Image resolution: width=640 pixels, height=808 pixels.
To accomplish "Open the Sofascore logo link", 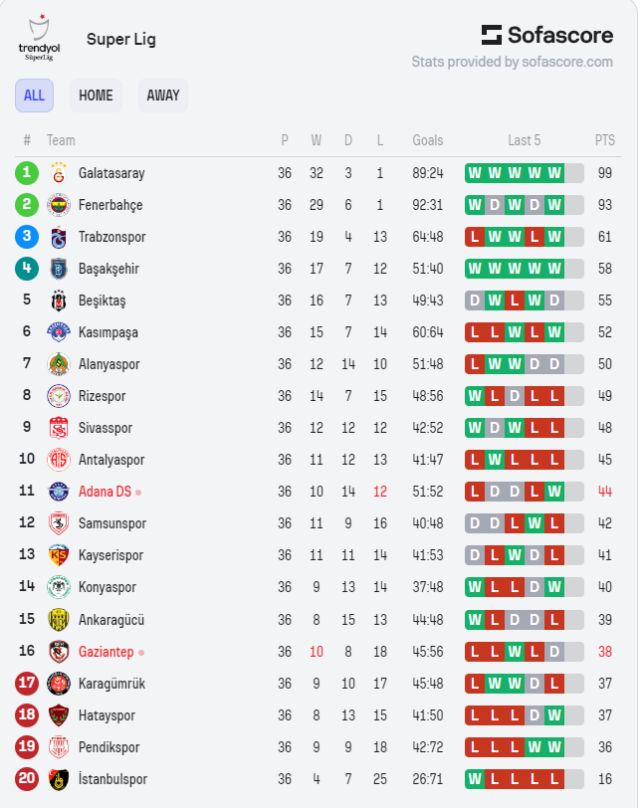I will click(547, 36).
